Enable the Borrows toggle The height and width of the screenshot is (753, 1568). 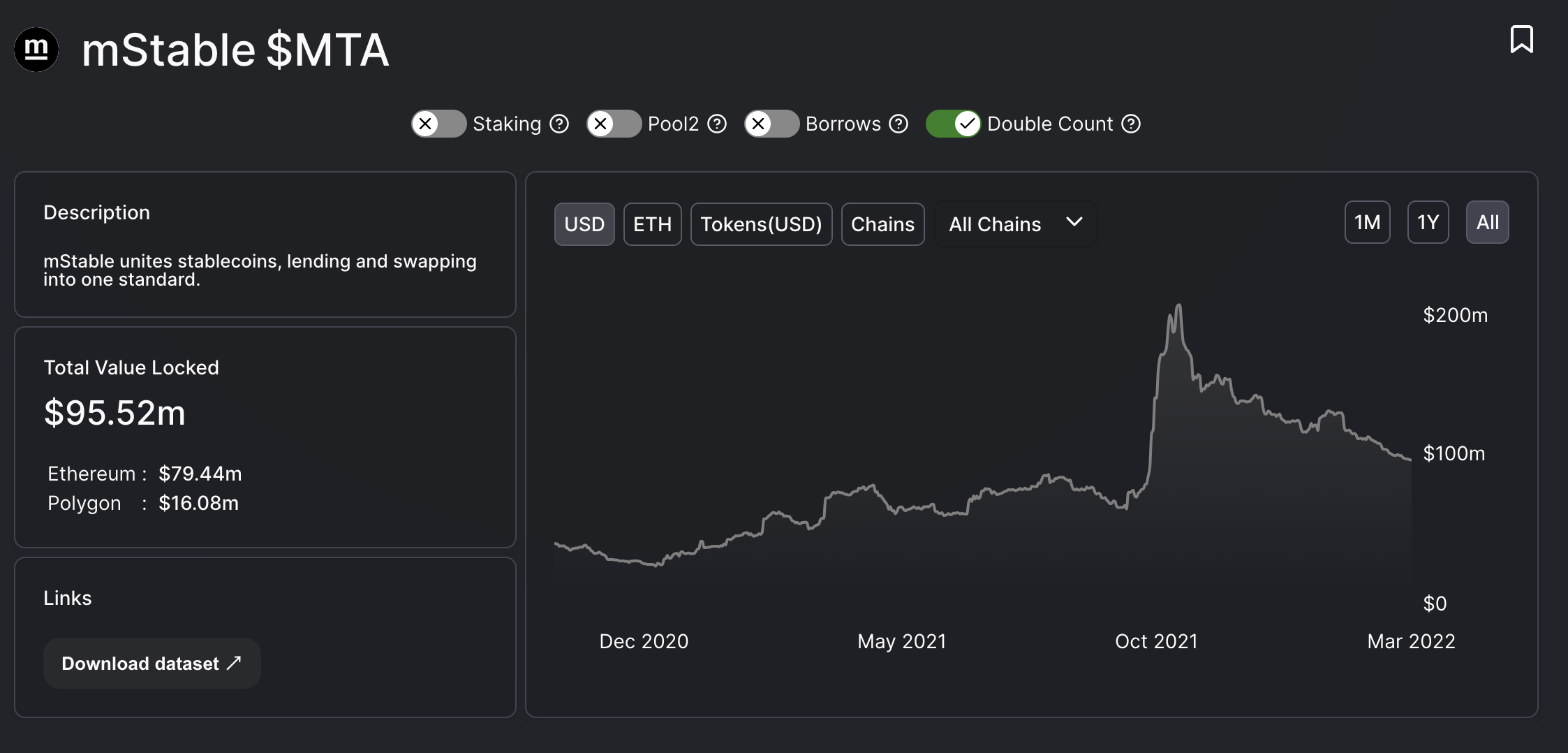pyautogui.click(x=771, y=124)
